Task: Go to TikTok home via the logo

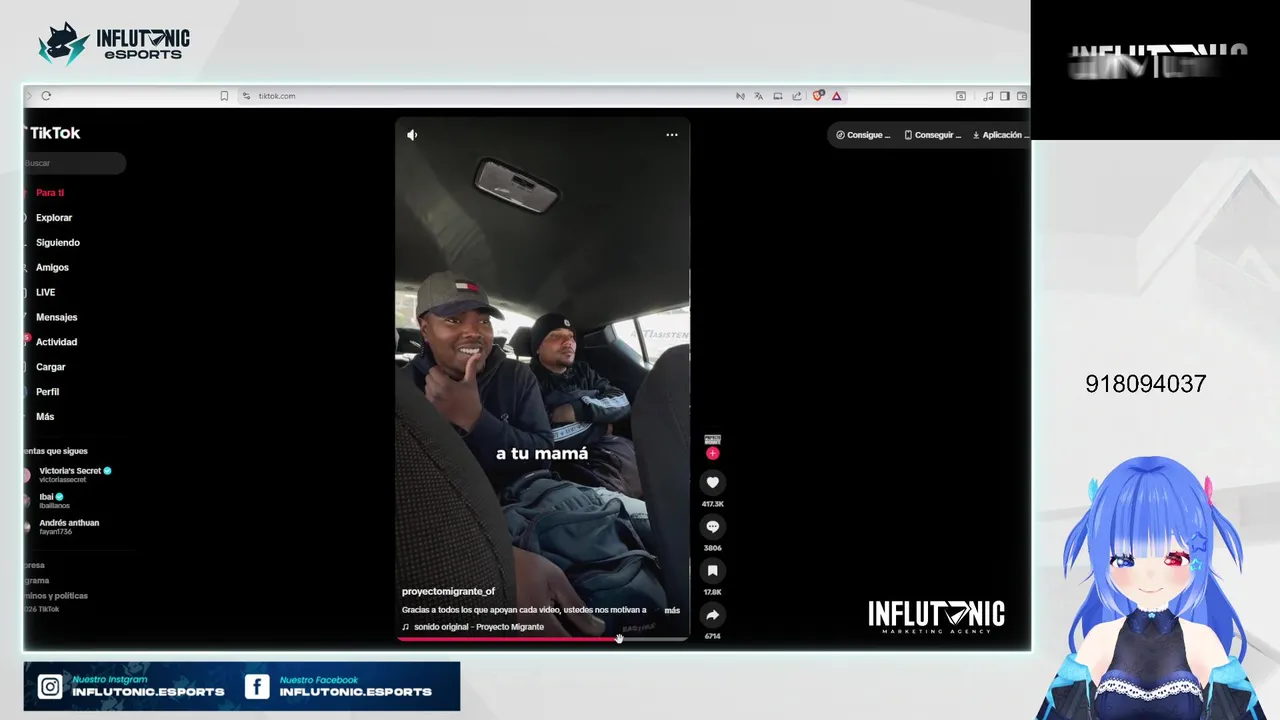Action: [54, 133]
